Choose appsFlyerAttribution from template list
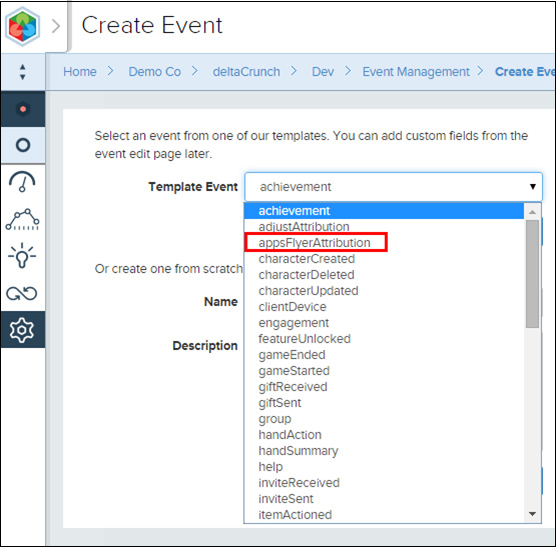Screen dimensions: 556x547 (315, 242)
